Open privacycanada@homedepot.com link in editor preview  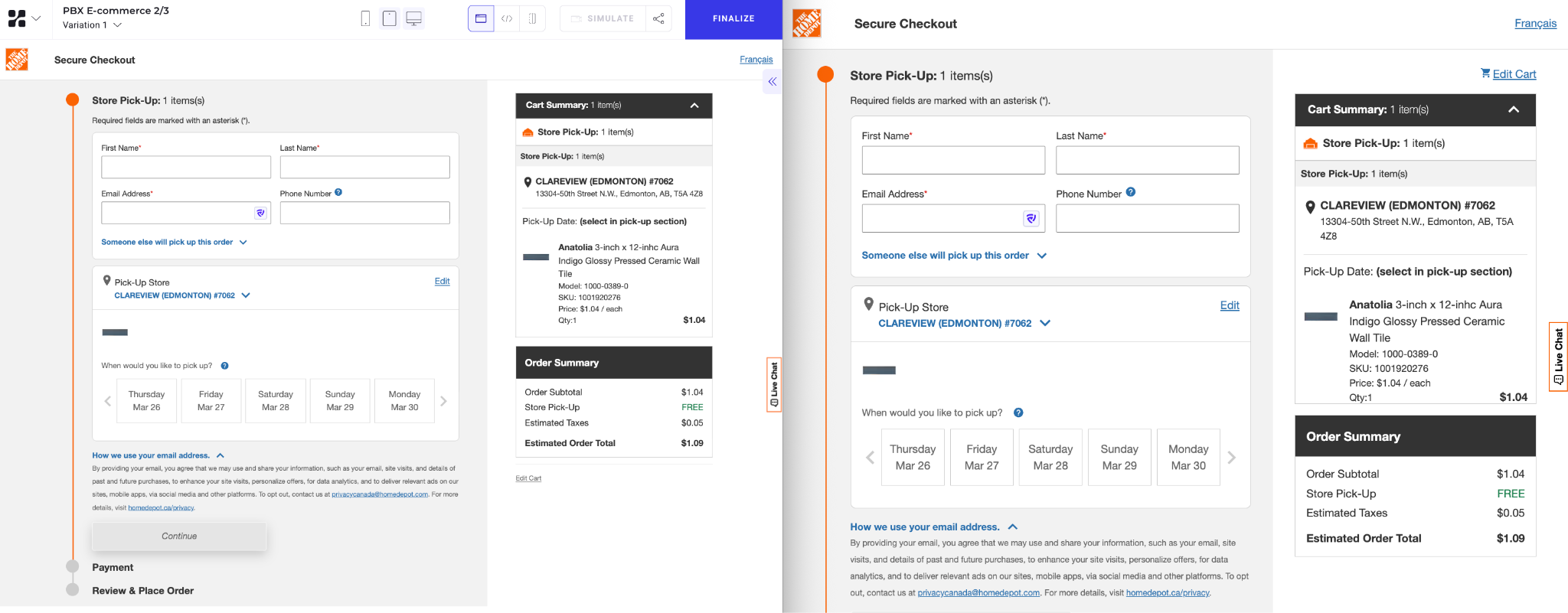tap(380, 494)
